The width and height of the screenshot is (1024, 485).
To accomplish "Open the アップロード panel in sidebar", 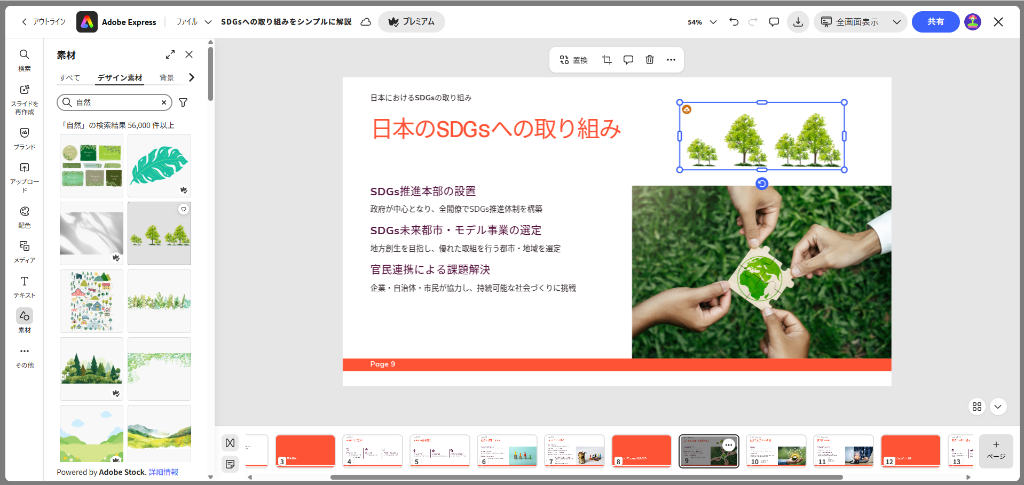I will coord(24,176).
